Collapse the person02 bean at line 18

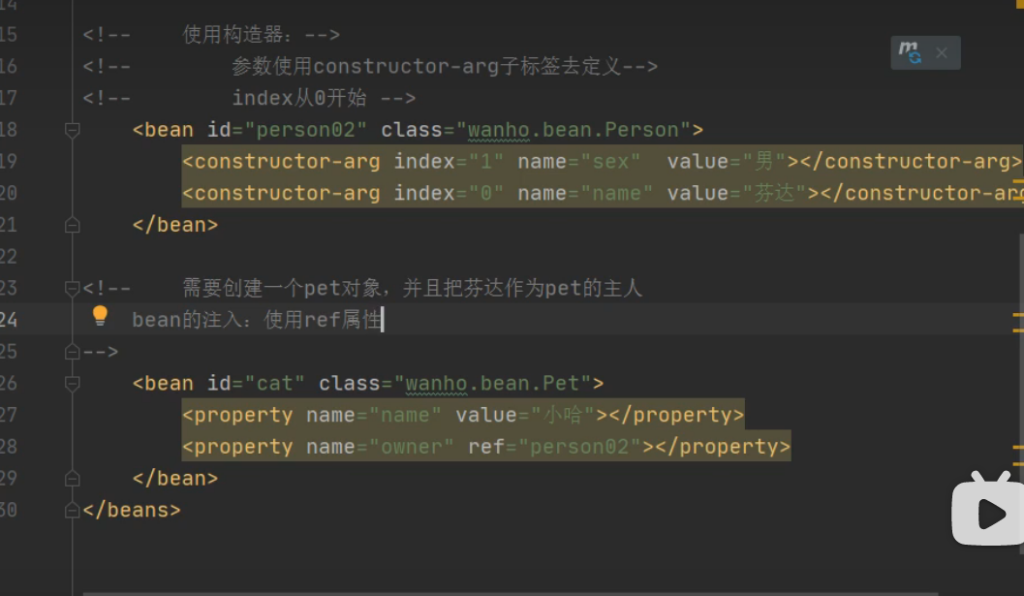point(72,130)
